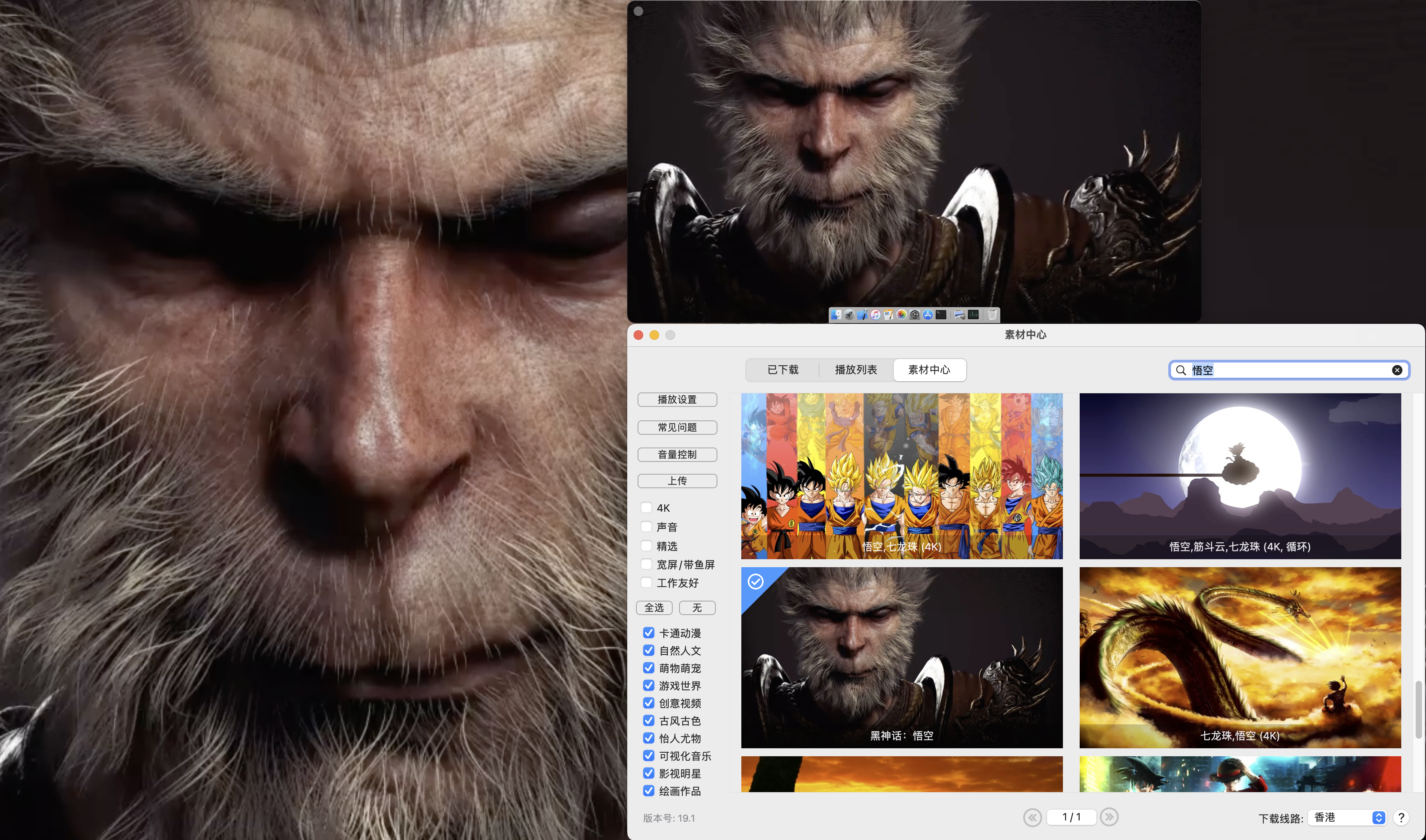Image resolution: width=1426 pixels, height=840 pixels.
Task: Click the checkmark badge on 黑神话：悟空
Action: [x=756, y=582]
